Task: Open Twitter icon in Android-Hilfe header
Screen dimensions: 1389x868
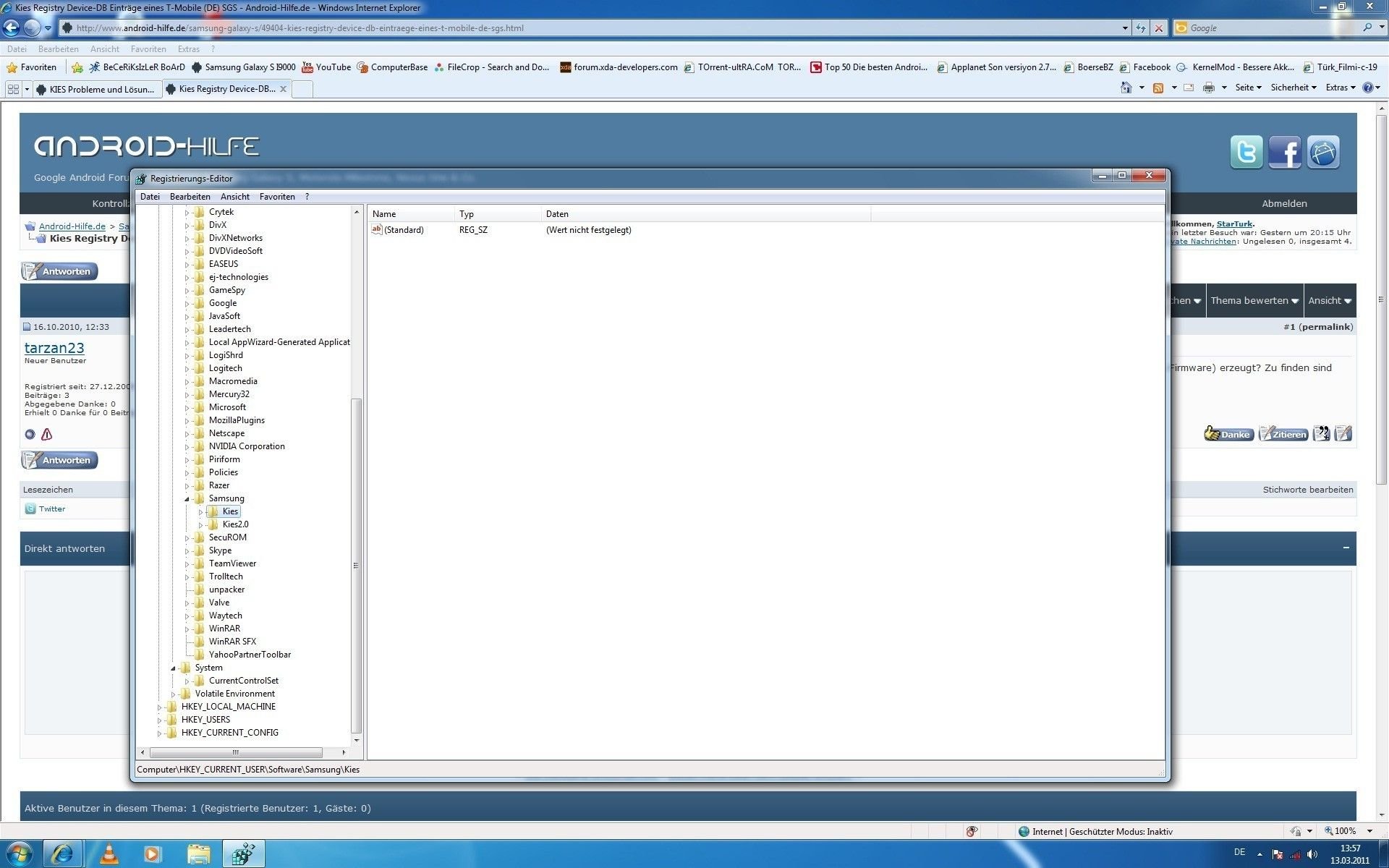Action: coord(1246,152)
